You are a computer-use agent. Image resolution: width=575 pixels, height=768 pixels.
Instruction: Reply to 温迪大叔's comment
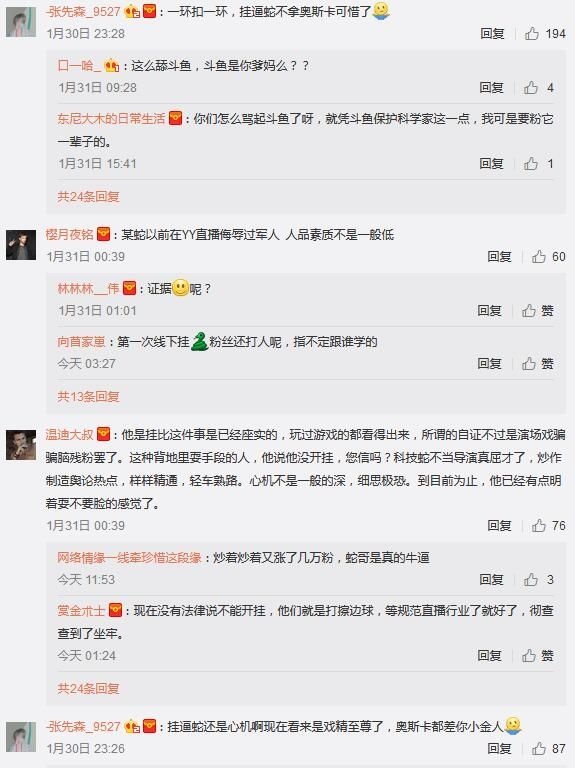[499, 526]
